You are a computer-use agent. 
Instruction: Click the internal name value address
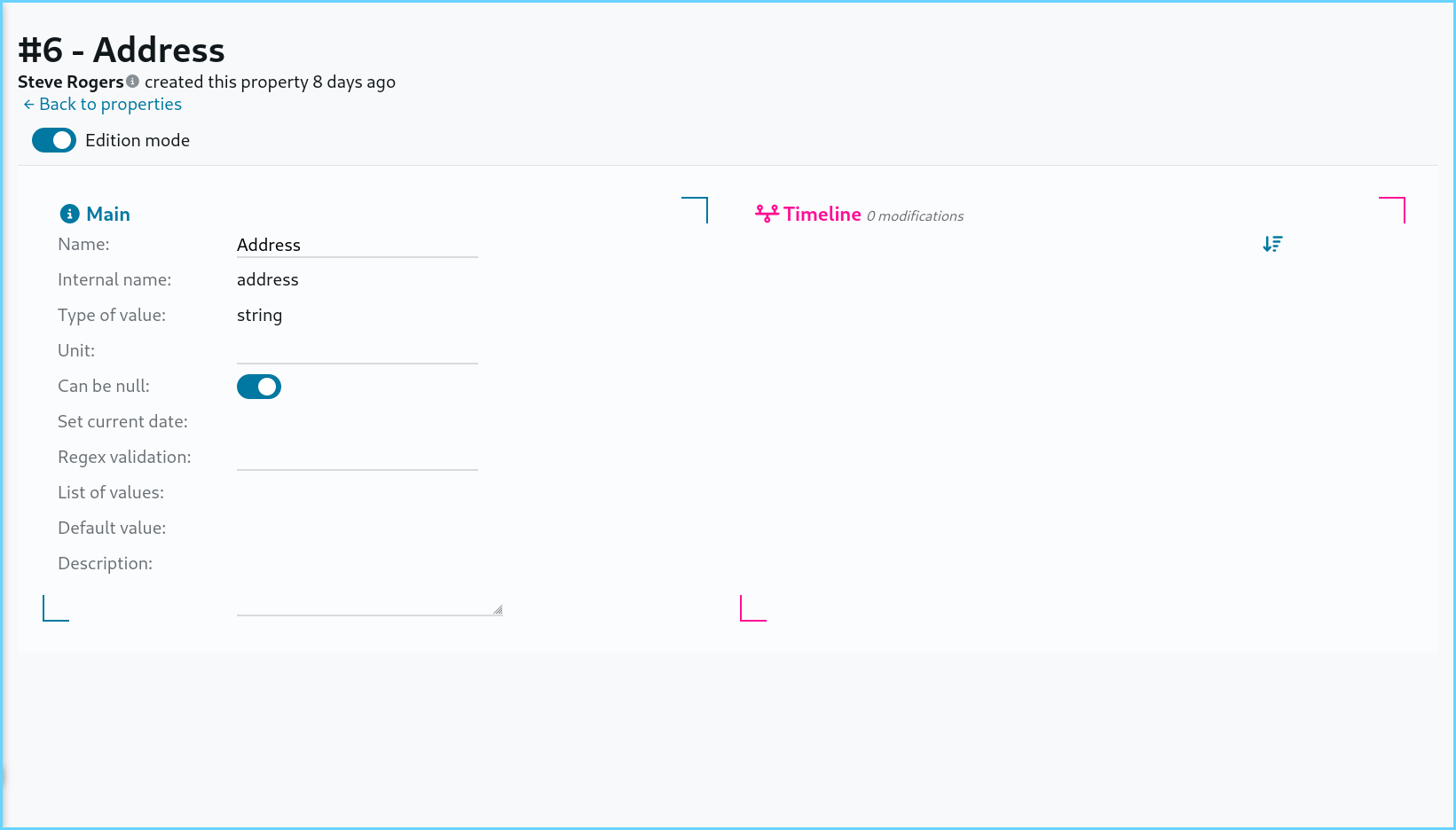(267, 280)
